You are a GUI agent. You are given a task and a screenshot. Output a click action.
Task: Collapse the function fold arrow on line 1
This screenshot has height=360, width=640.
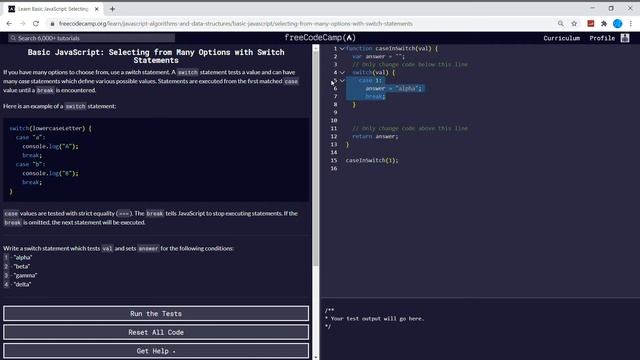(x=342, y=48)
